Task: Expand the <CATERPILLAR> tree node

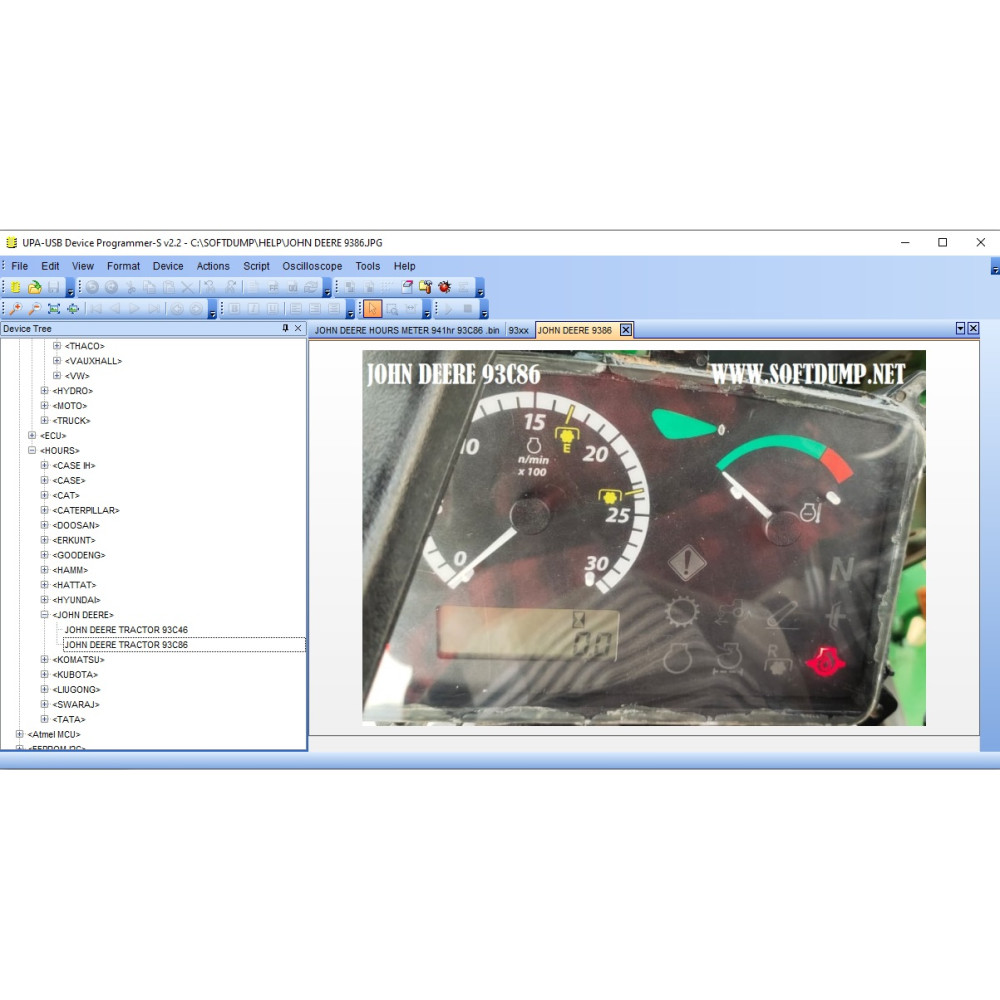Action: click(x=44, y=510)
